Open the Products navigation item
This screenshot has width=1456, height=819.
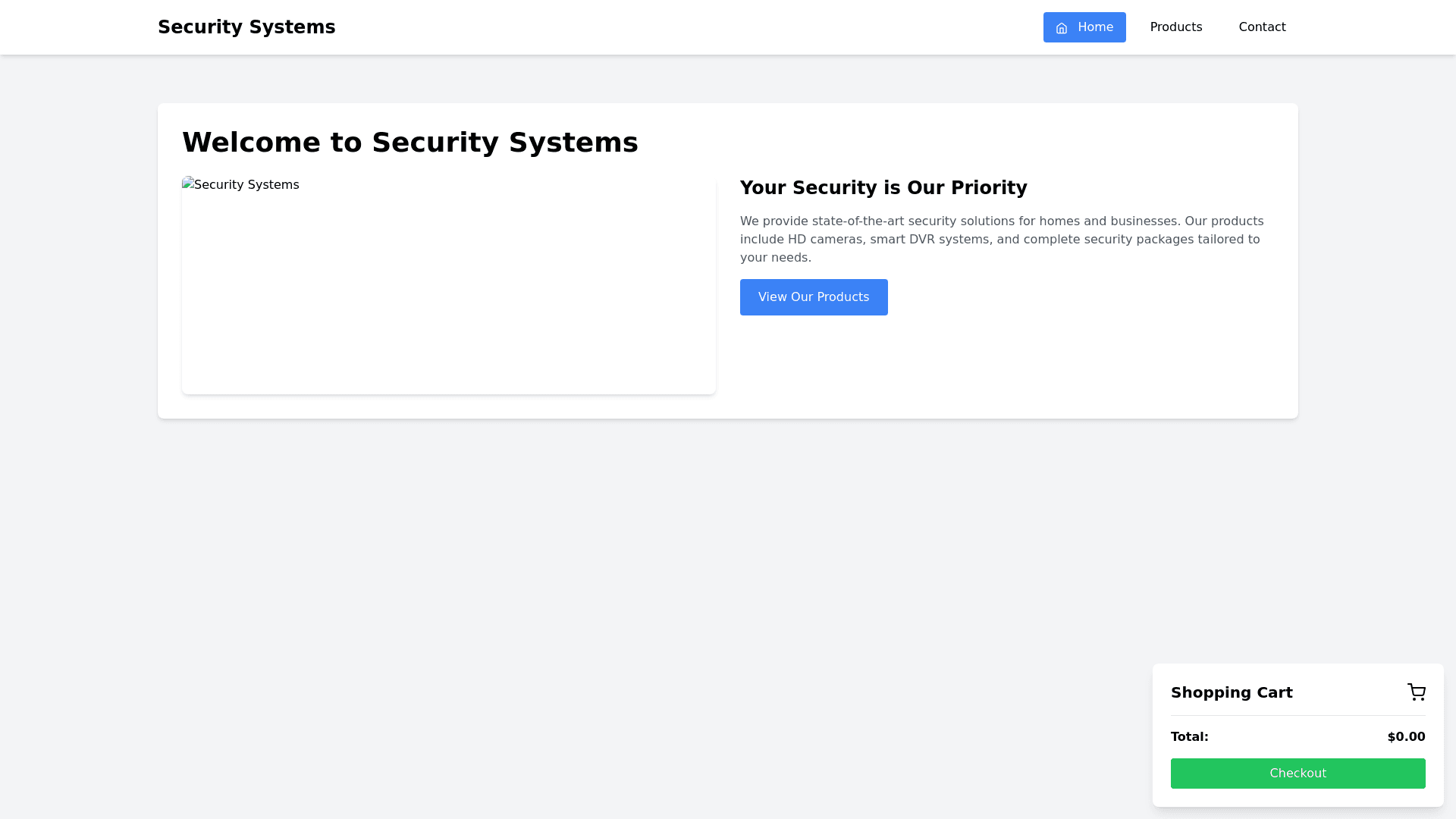point(1175,27)
